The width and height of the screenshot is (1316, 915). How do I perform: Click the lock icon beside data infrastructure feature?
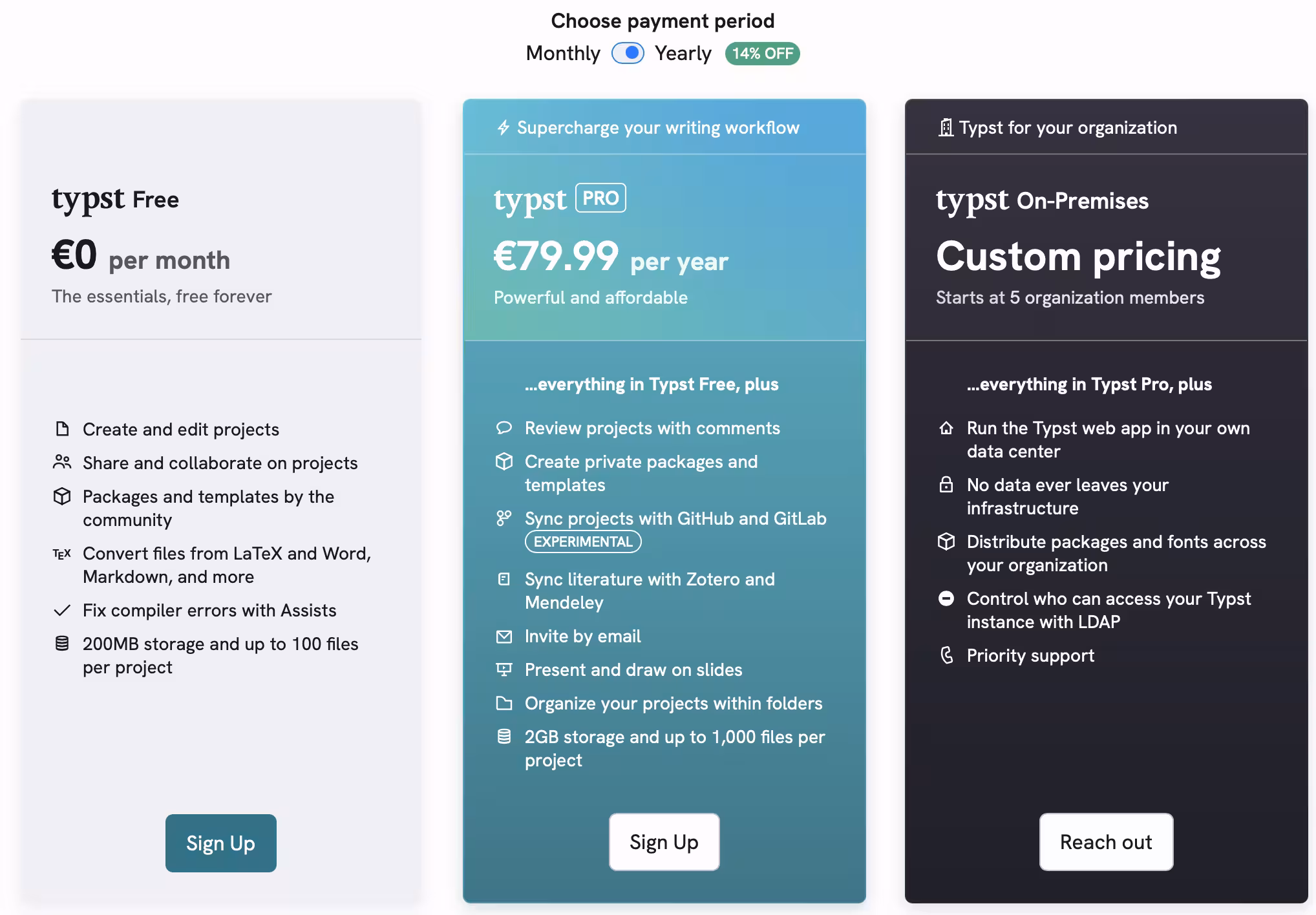pos(946,485)
